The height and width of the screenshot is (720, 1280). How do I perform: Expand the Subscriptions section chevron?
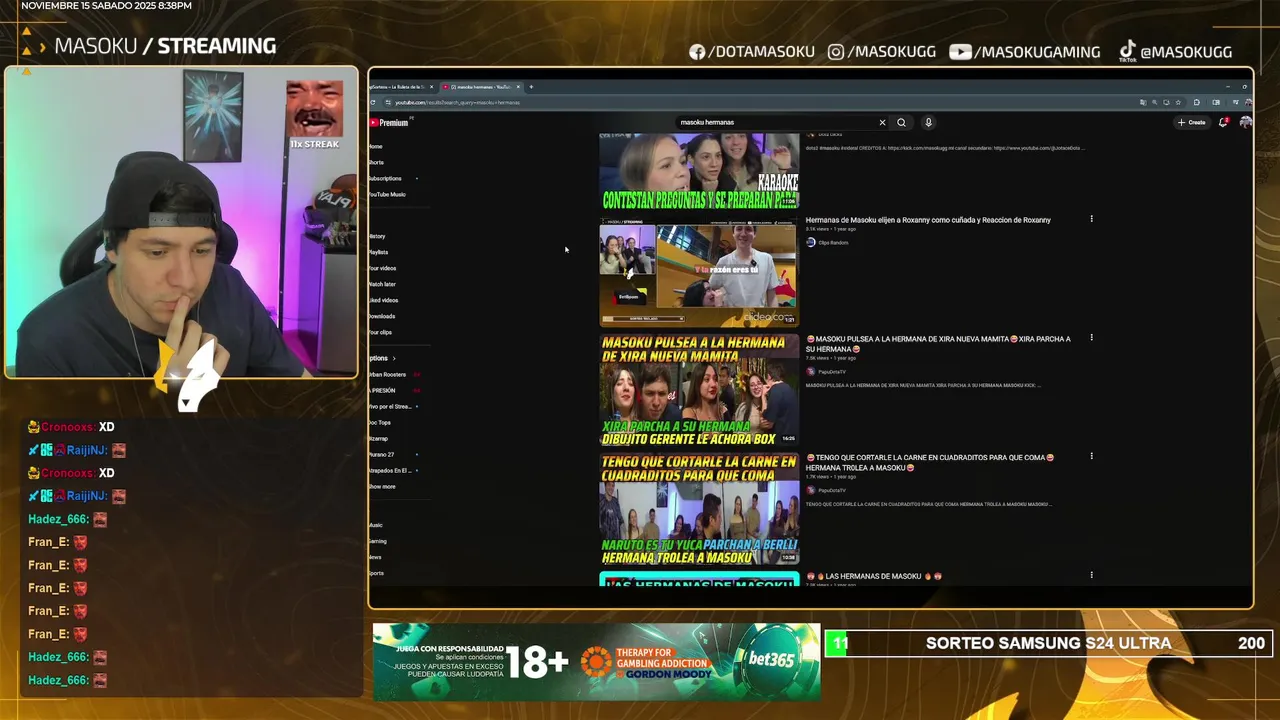(x=394, y=358)
